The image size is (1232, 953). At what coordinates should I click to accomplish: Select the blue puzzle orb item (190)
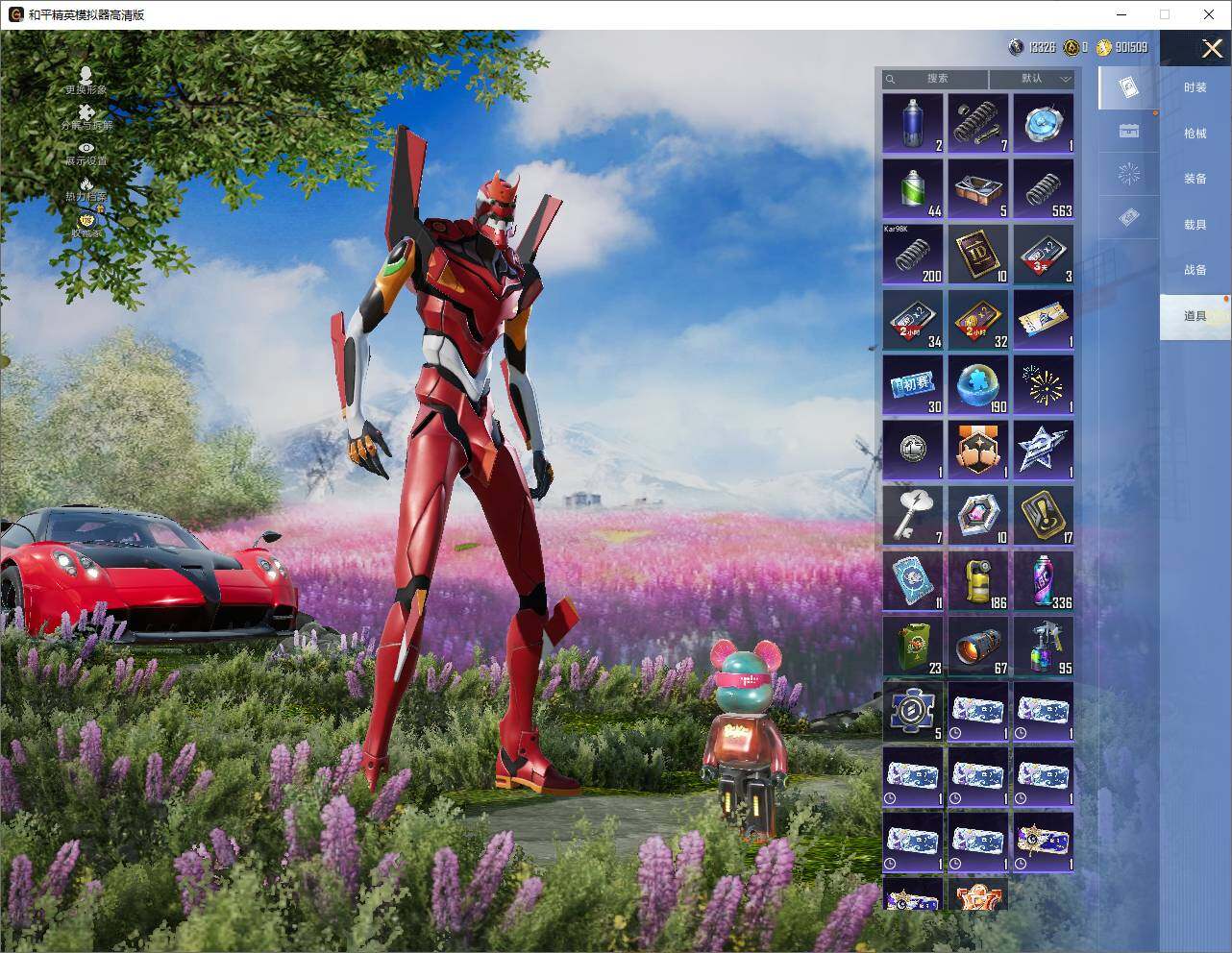coord(978,384)
